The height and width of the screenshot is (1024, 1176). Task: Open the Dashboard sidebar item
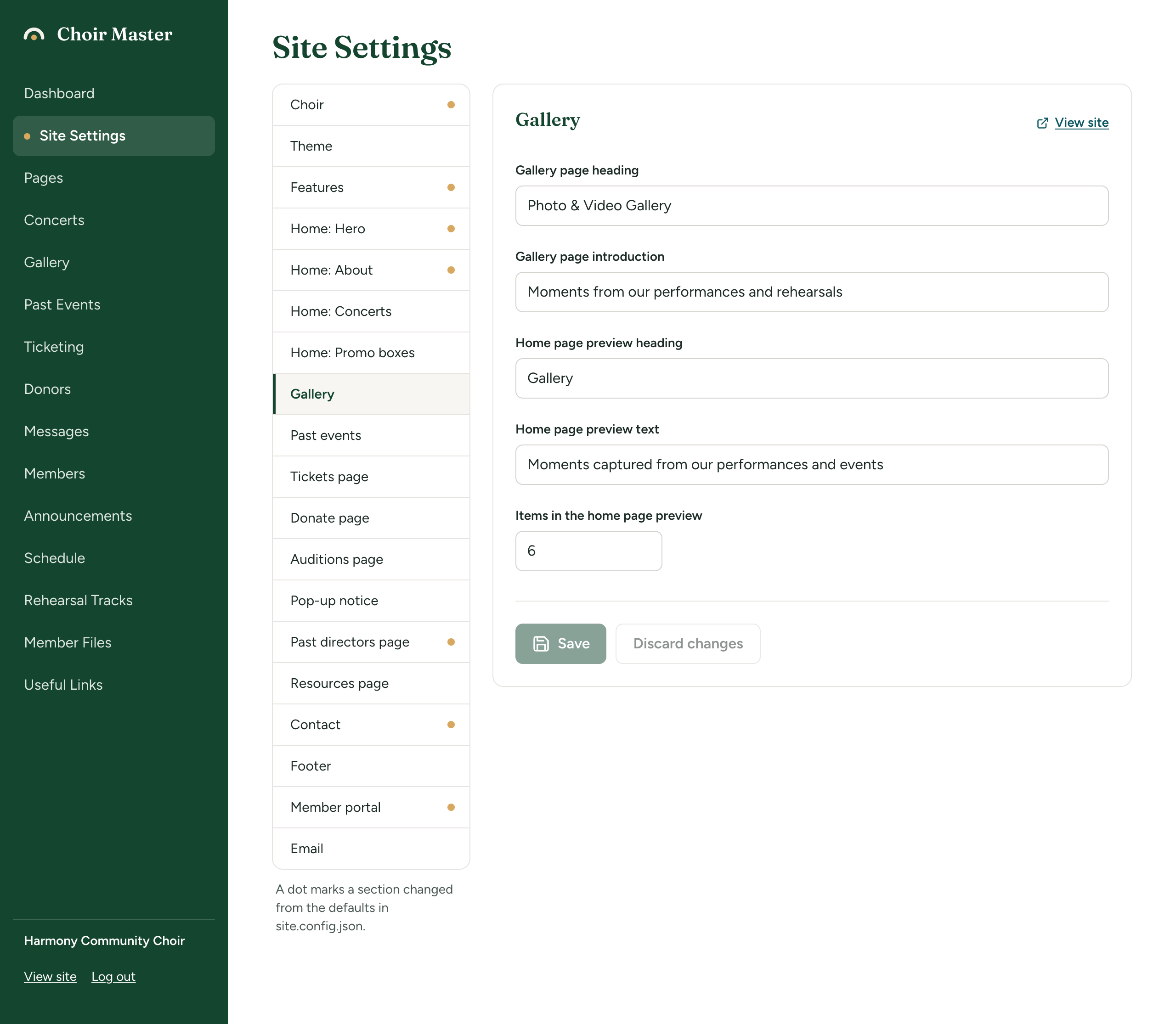[114, 94]
